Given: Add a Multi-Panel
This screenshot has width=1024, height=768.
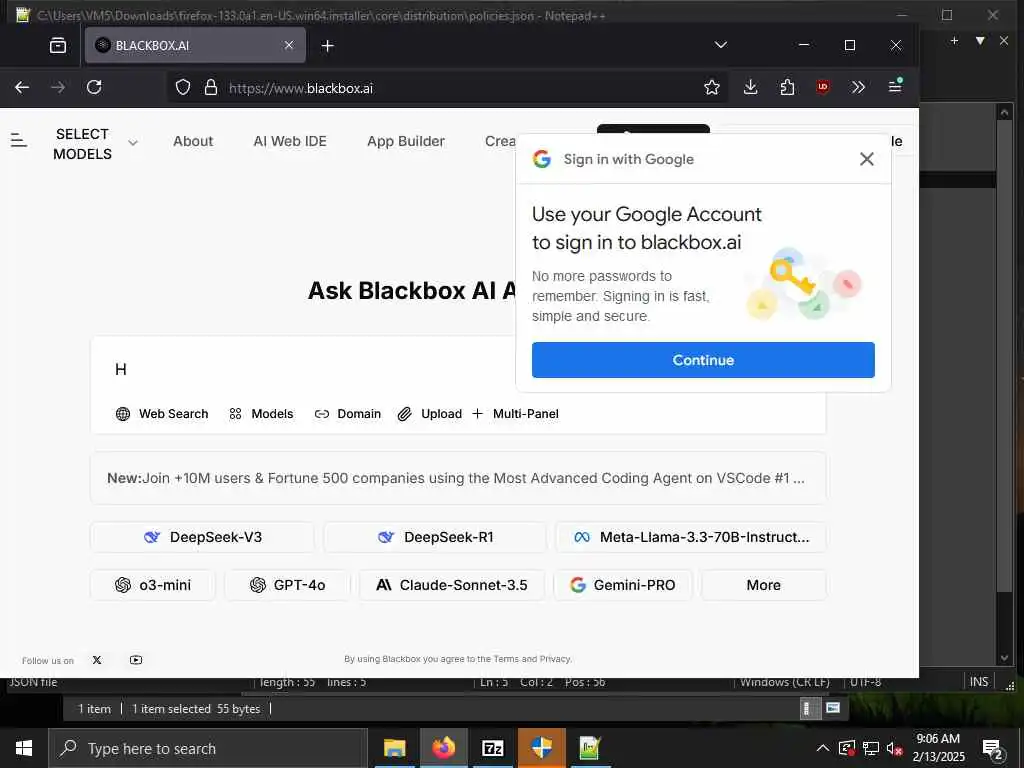Looking at the screenshot, I should coord(515,414).
